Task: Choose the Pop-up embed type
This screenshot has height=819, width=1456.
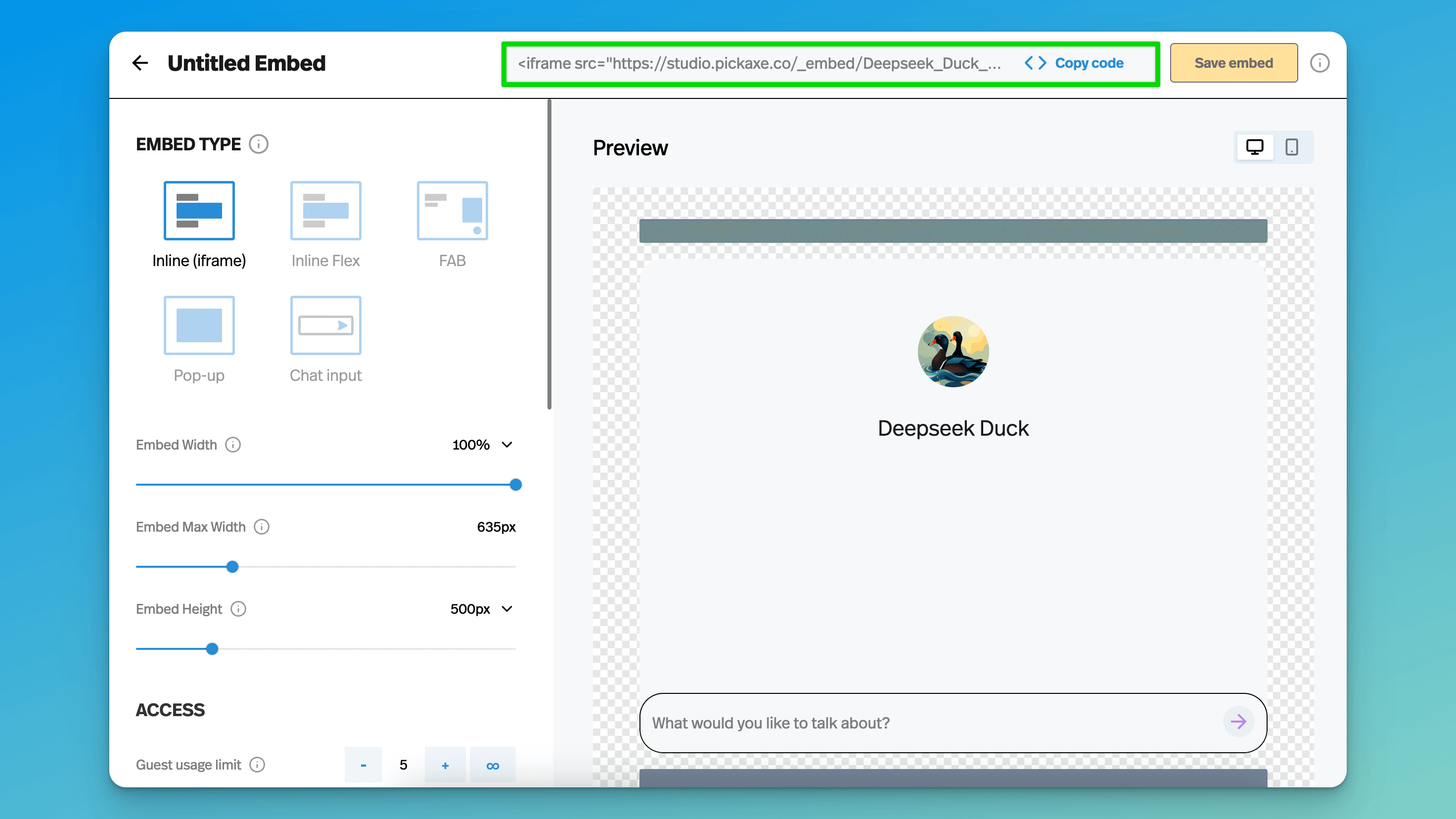Action: click(199, 325)
